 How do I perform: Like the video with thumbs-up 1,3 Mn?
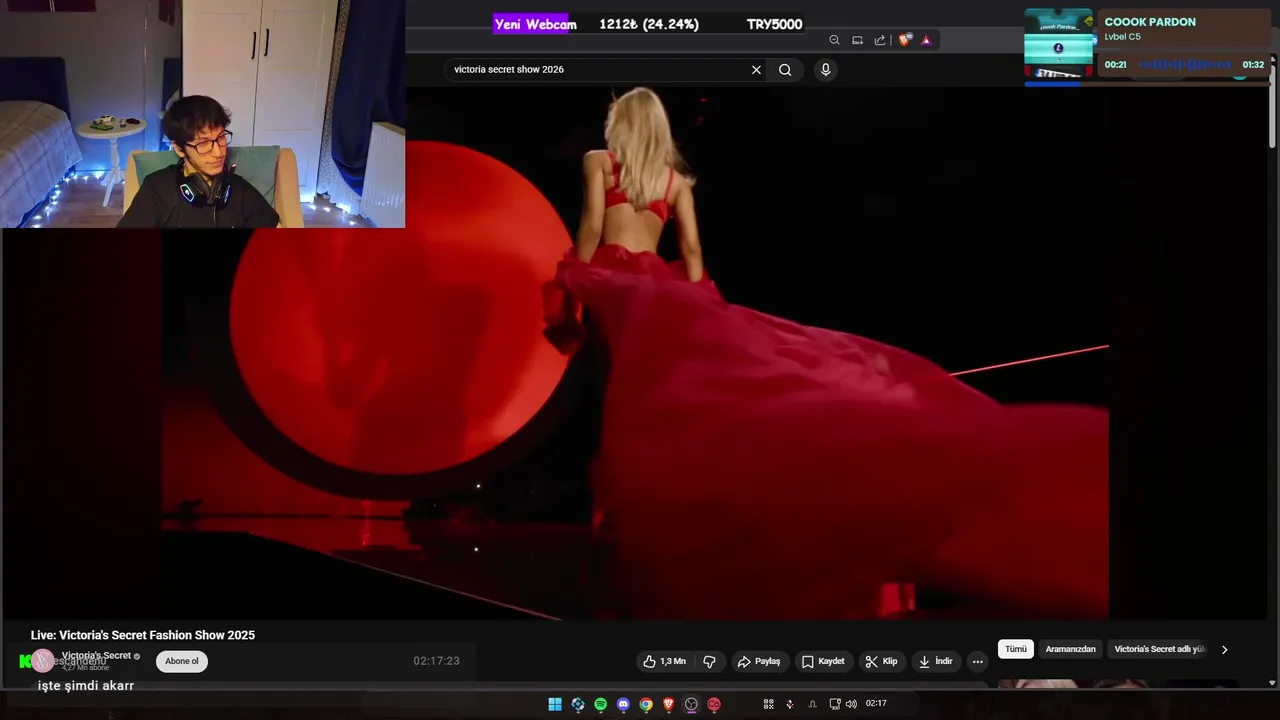[664, 661]
